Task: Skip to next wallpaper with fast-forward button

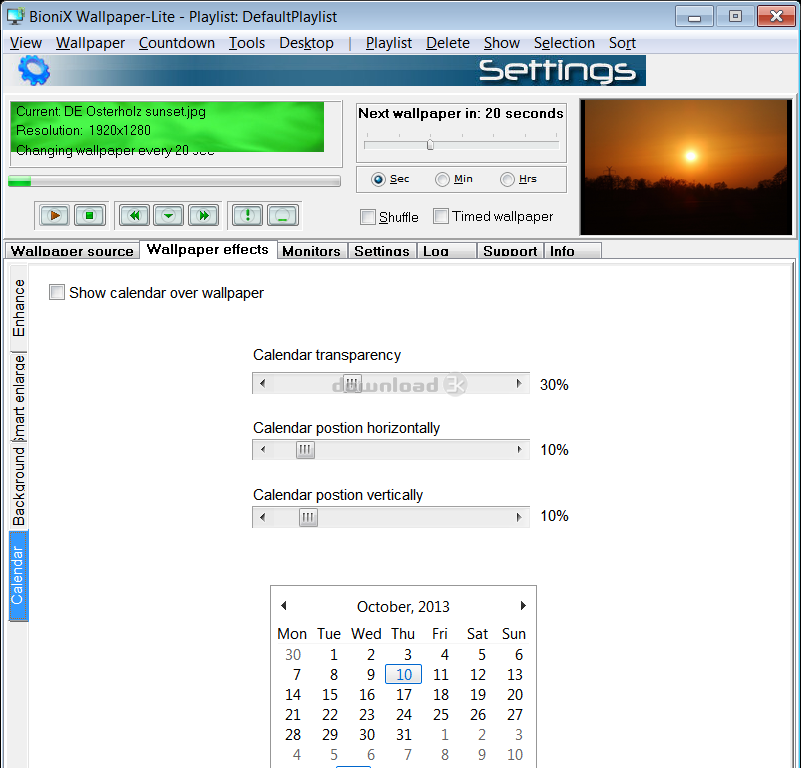Action: click(x=203, y=216)
